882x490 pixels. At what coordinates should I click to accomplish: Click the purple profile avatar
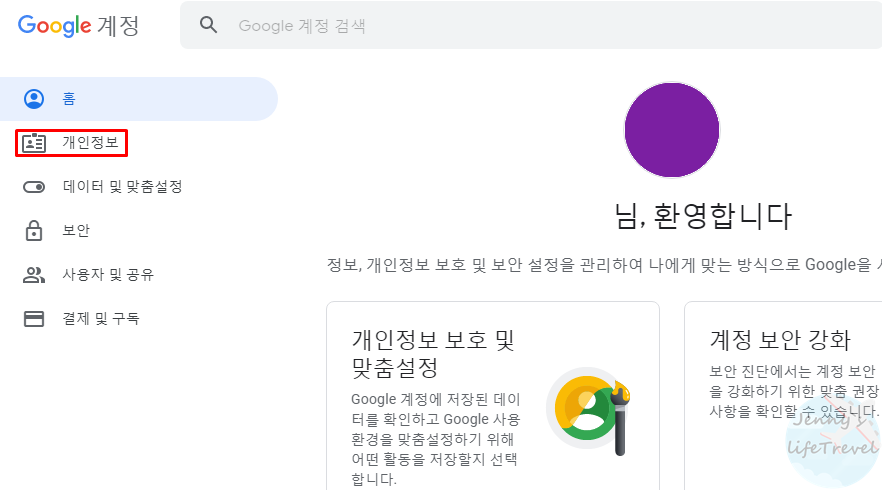pyautogui.click(x=672, y=130)
